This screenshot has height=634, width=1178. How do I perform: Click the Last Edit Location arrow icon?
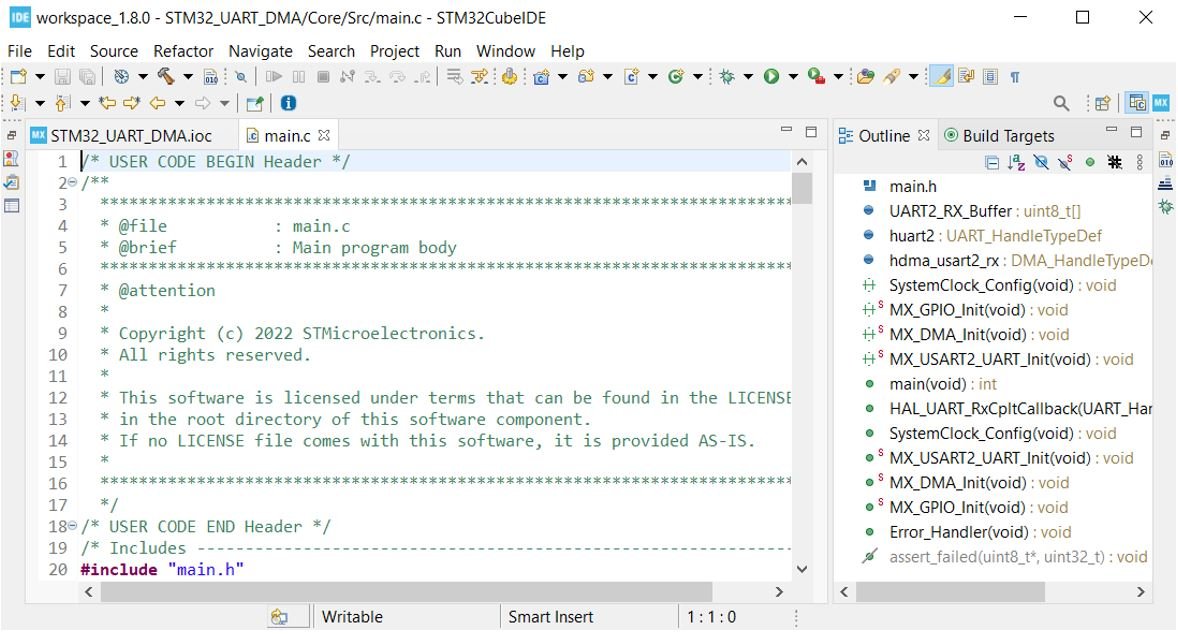pos(107,103)
